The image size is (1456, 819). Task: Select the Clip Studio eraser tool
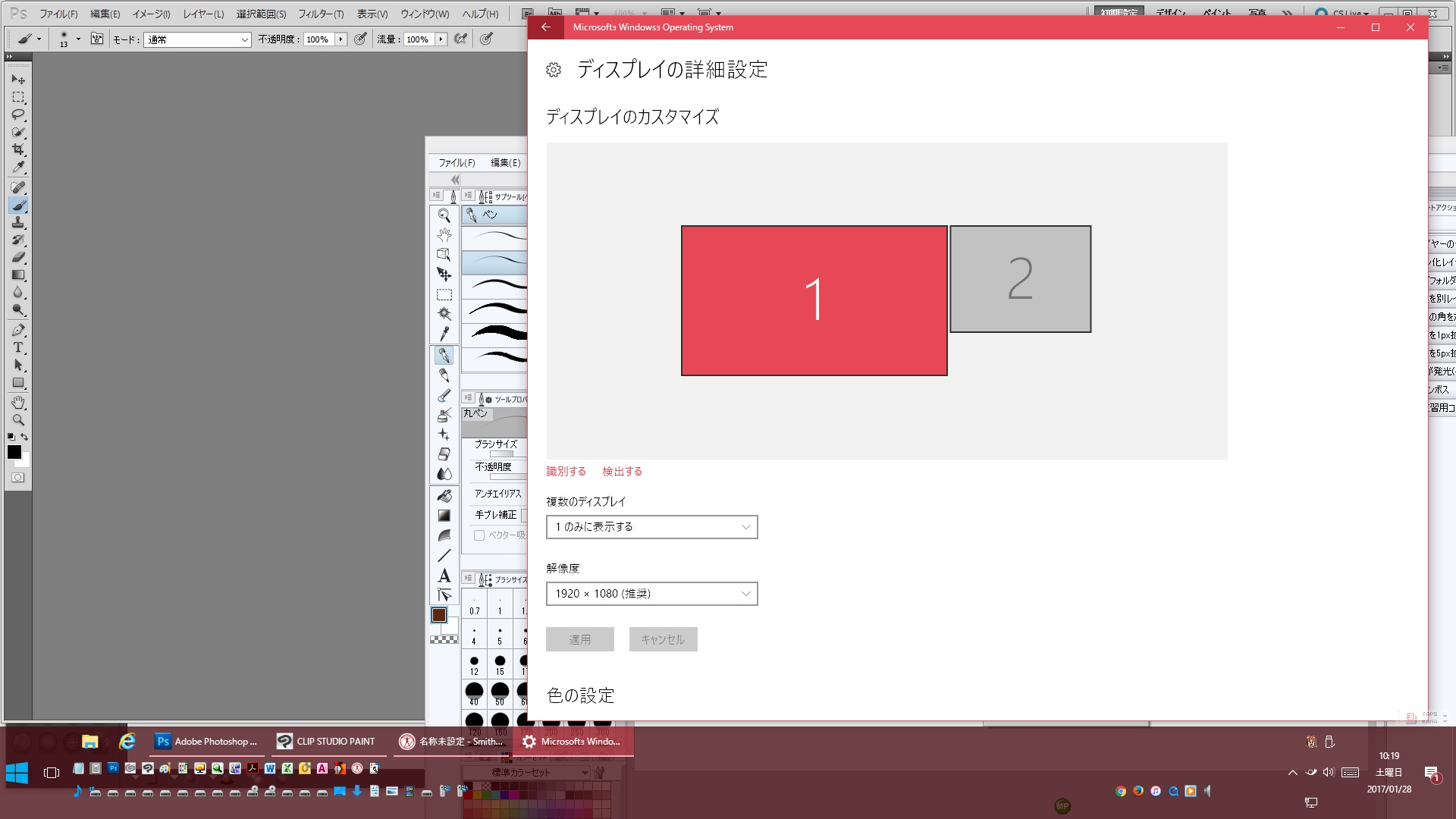[444, 453]
